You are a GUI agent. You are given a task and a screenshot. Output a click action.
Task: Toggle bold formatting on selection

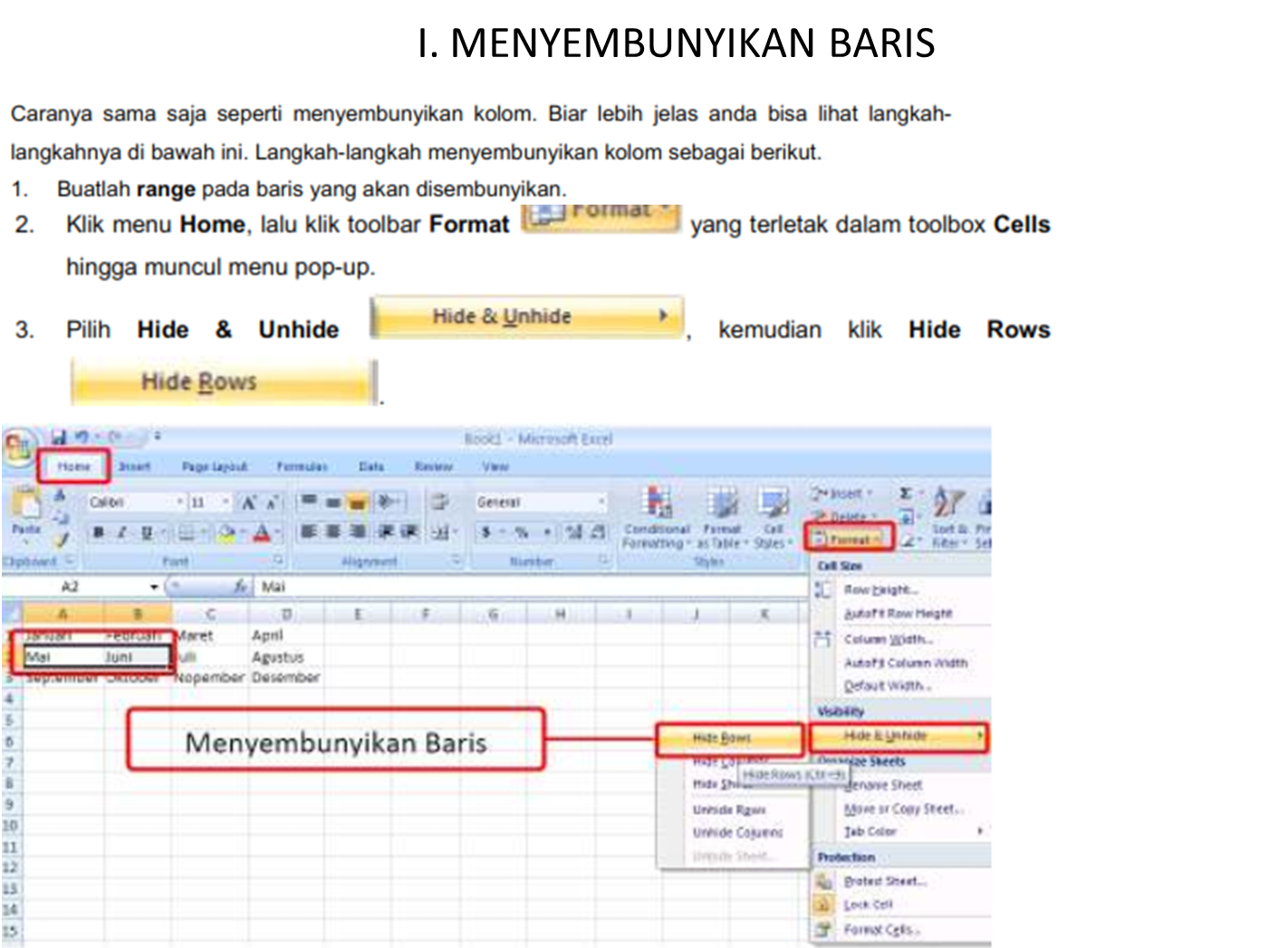(x=99, y=531)
